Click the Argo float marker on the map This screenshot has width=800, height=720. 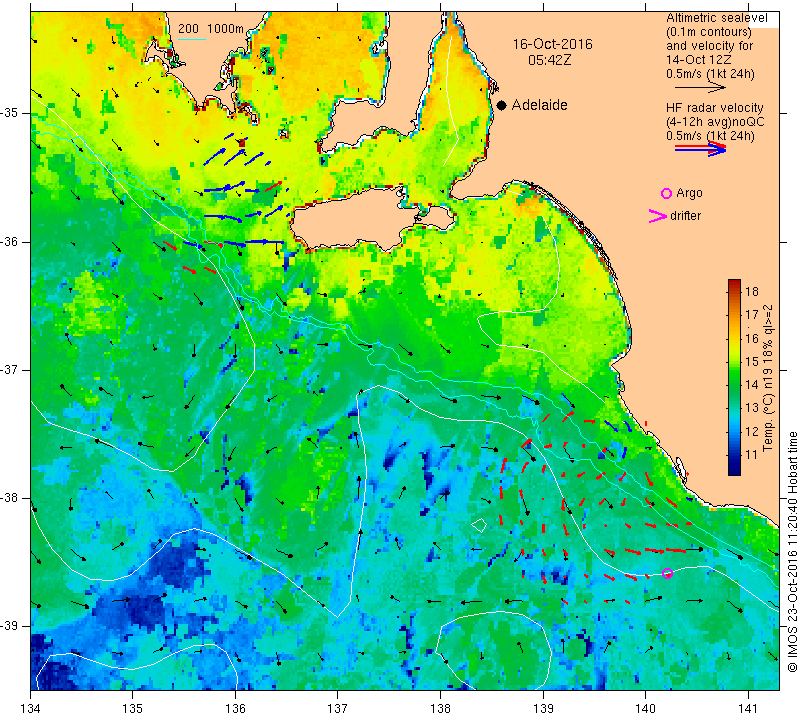tap(667, 573)
